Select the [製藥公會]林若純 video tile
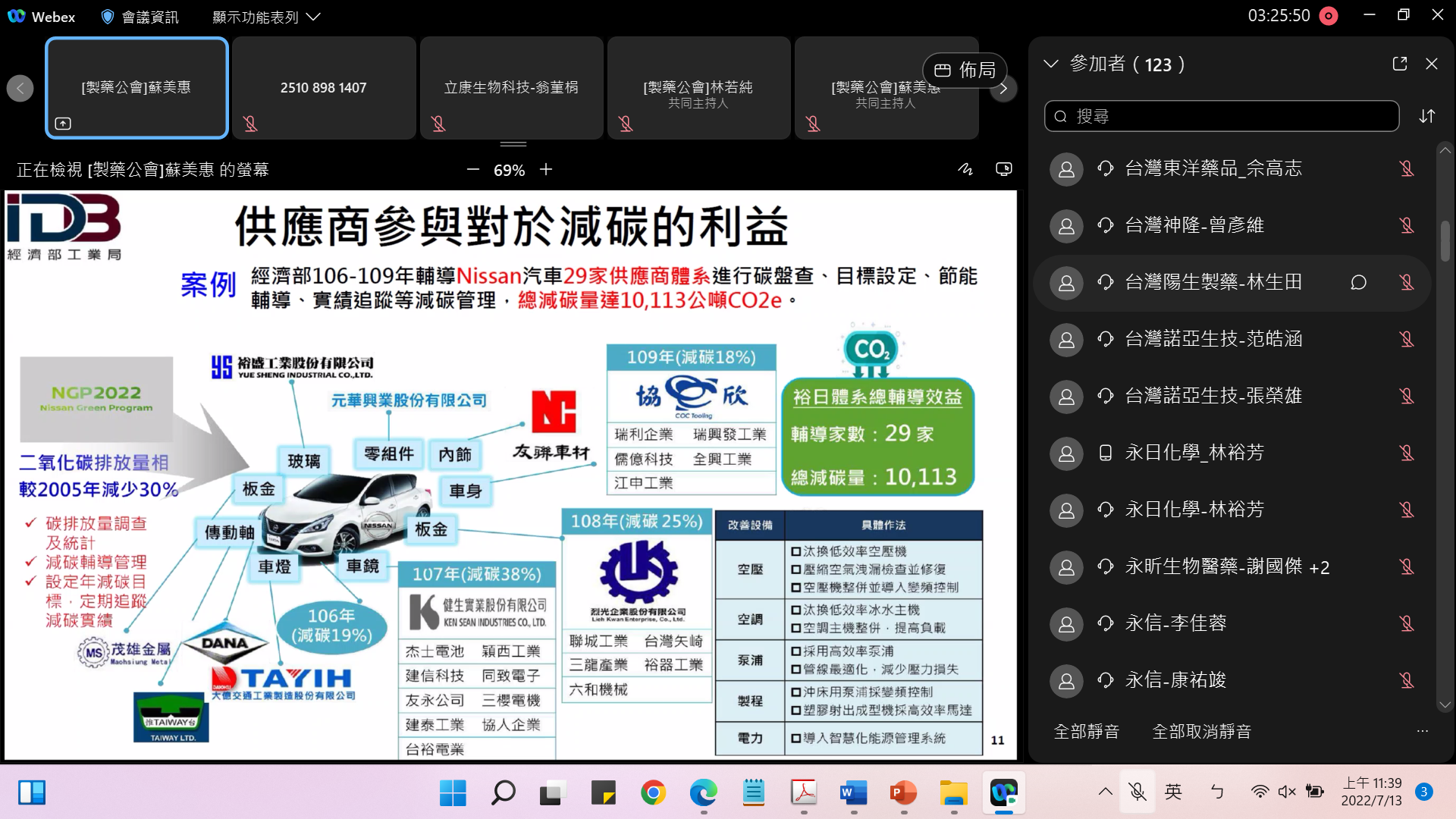This screenshot has height=819, width=1456. pos(698,88)
